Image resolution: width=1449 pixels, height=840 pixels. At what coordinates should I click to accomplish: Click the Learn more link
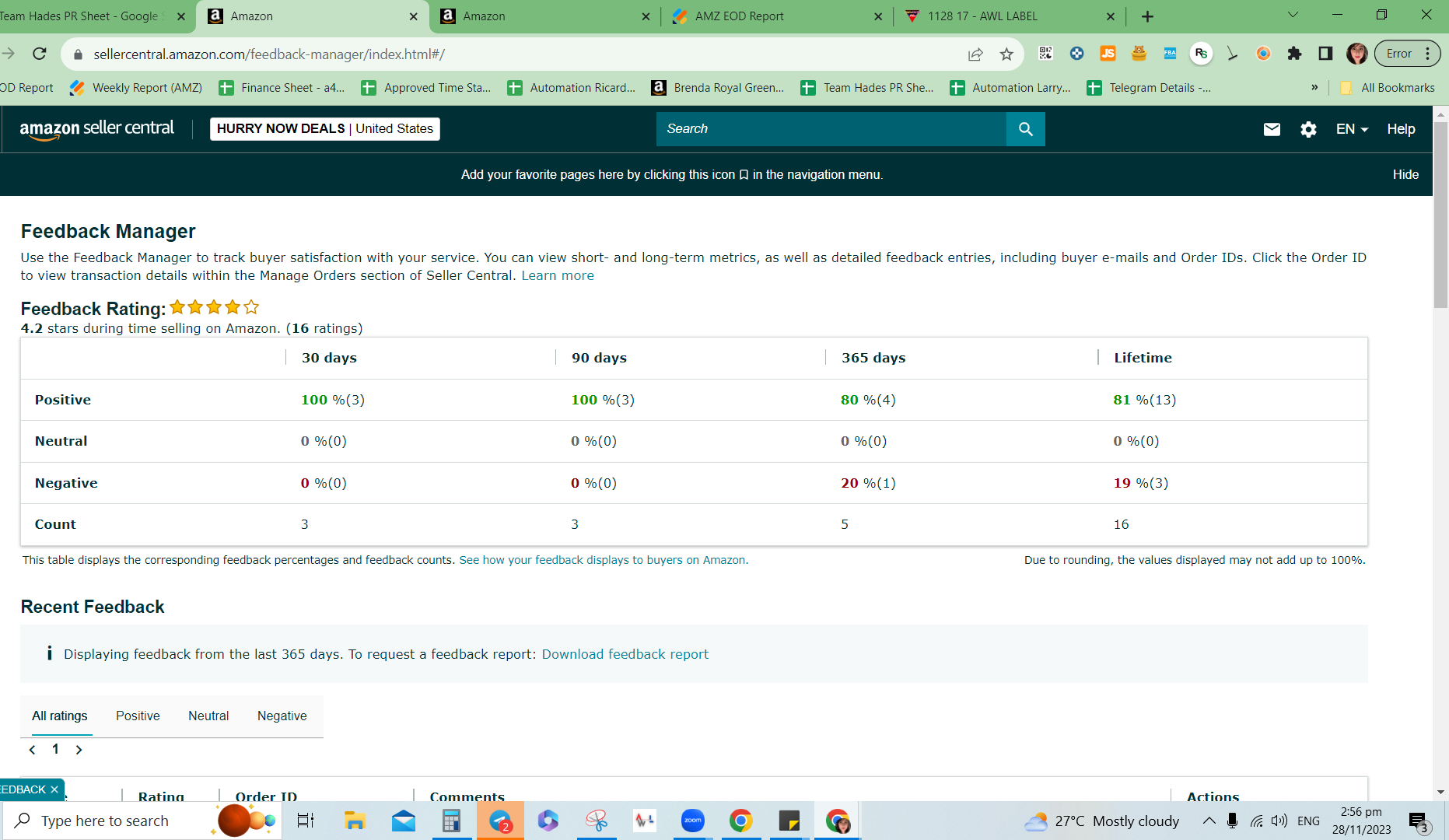tap(558, 275)
